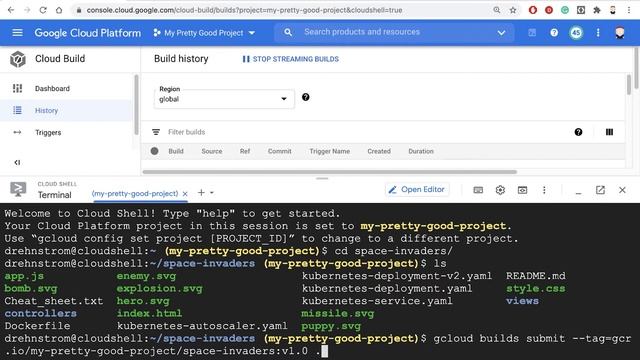Open the Region global dropdown
640x360 pixels.
[224, 98]
